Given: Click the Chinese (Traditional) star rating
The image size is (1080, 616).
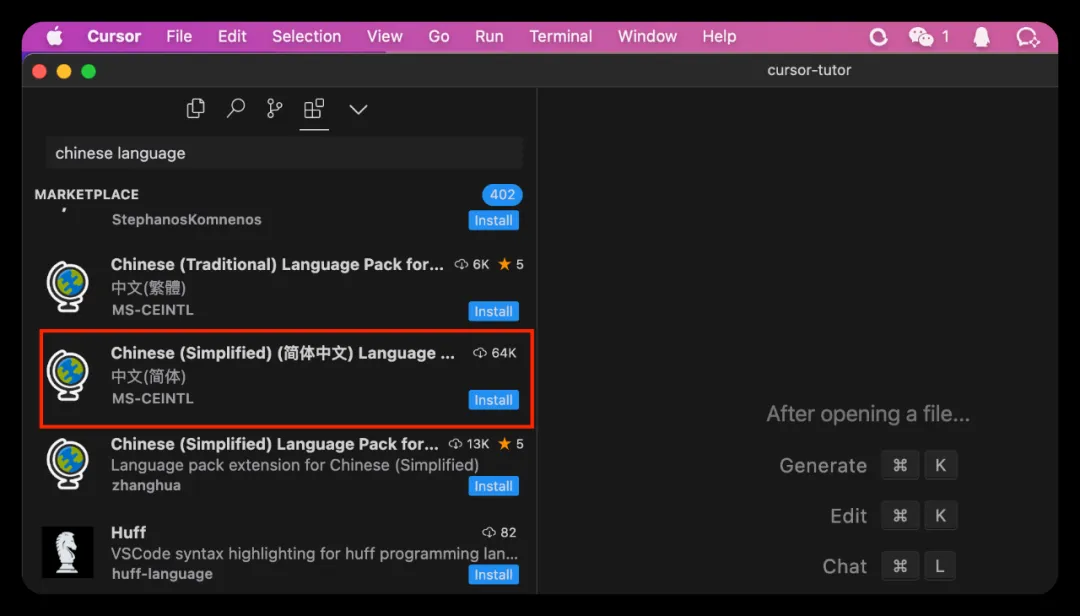Looking at the screenshot, I should [510, 265].
